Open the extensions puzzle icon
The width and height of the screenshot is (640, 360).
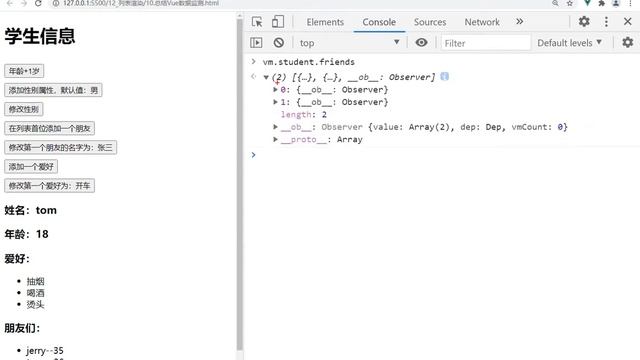click(602, 3)
